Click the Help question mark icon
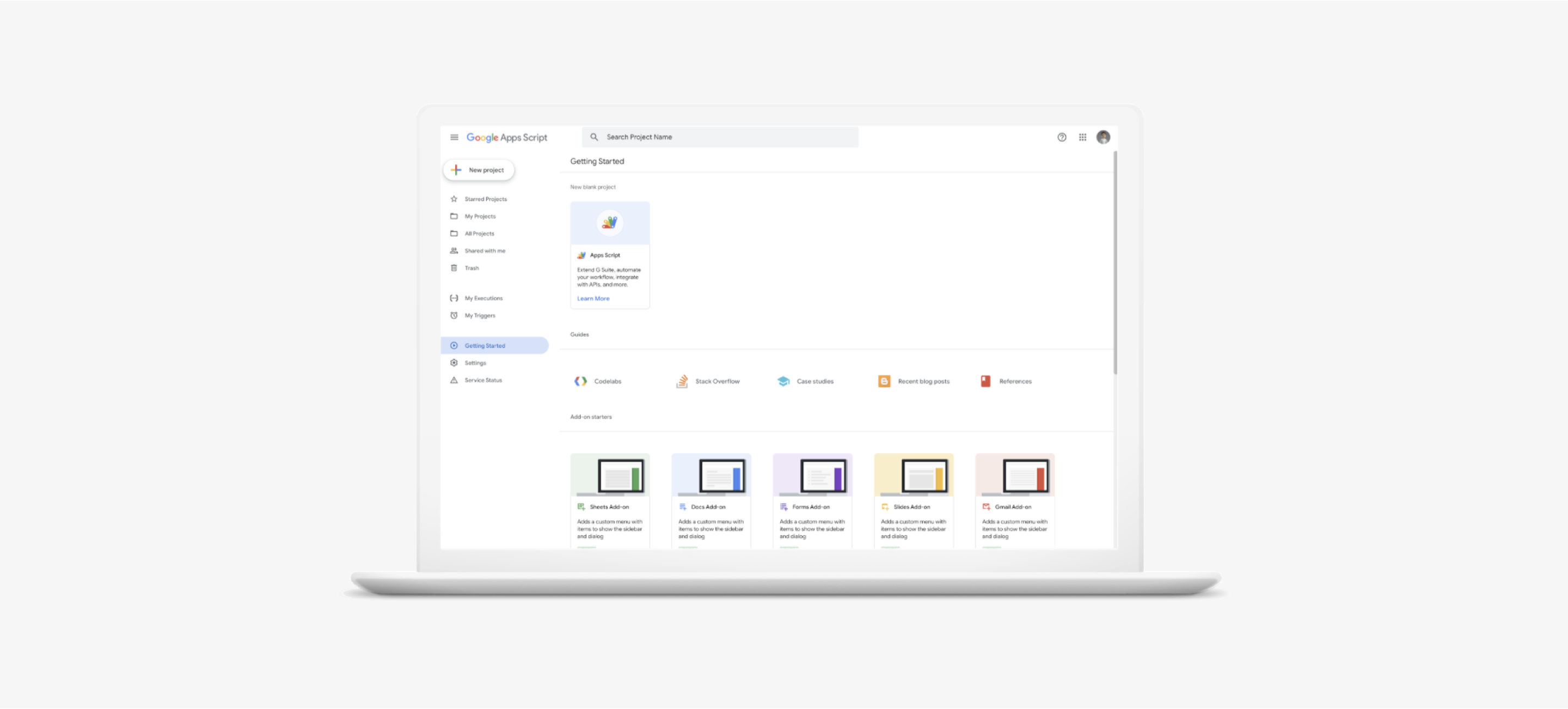Viewport: 1568px width, 709px height. point(1062,138)
